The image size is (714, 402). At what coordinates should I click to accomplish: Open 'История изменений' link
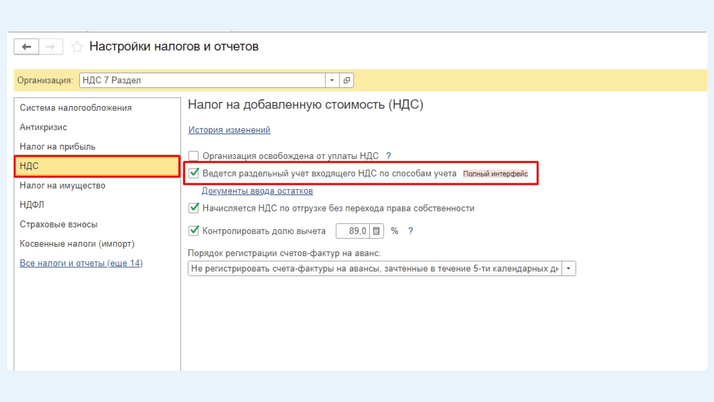(229, 130)
